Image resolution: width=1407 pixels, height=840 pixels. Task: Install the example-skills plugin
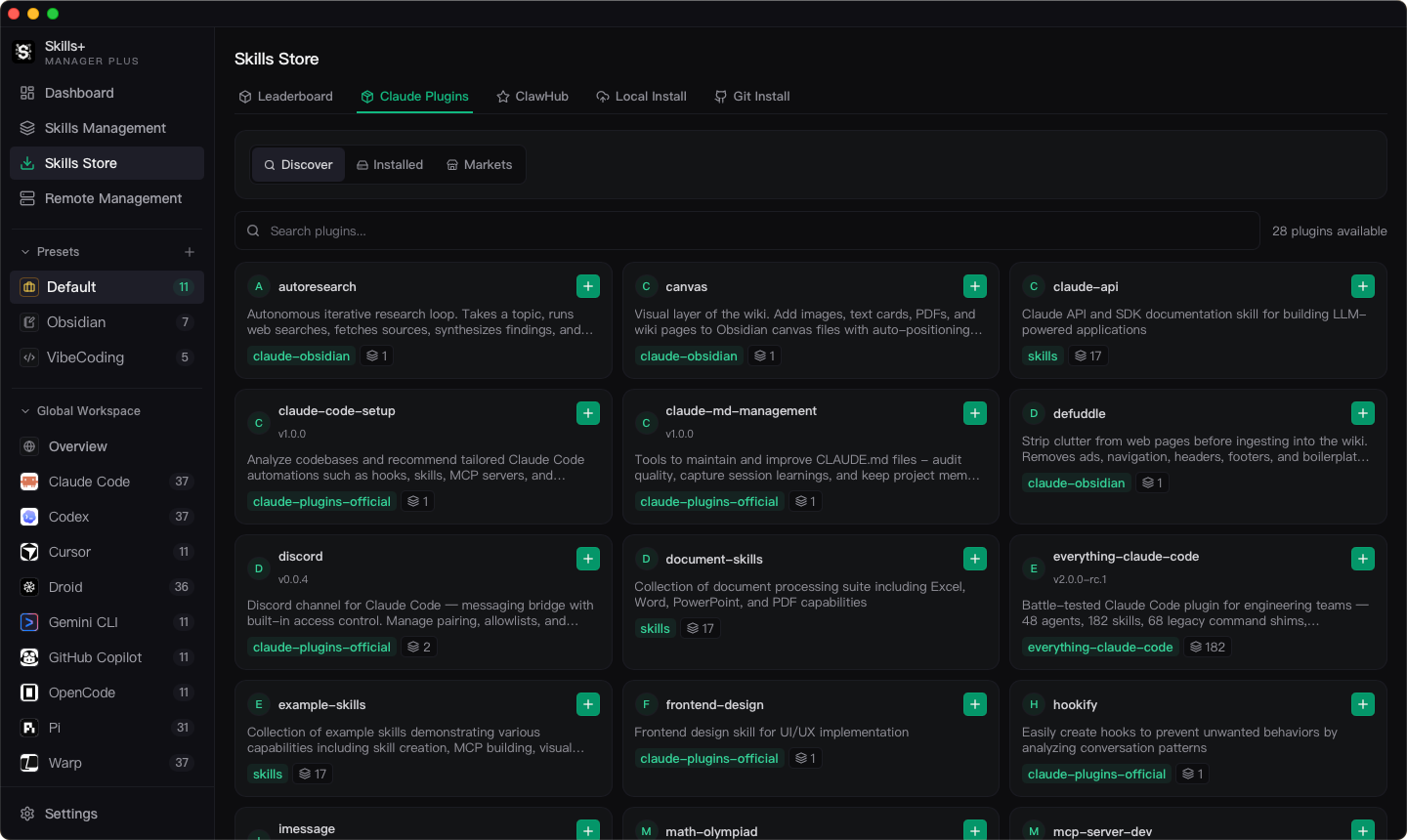pyautogui.click(x=588, y=704)
